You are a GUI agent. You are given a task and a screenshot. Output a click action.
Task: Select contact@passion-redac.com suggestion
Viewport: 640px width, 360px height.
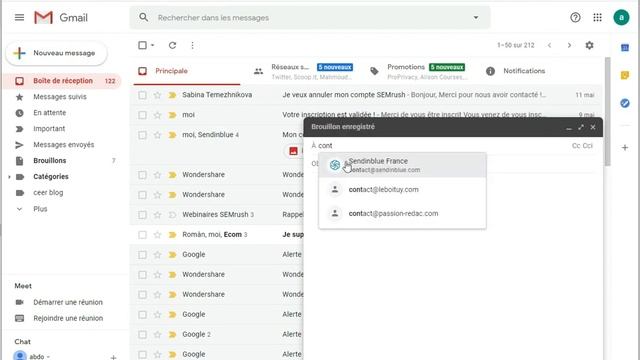click(402, 213)
